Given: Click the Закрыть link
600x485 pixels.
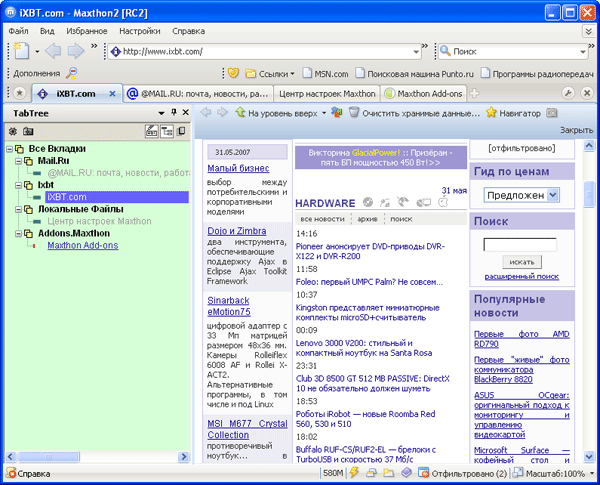Looking at the screenshot, I should click(x=576, y=130).
